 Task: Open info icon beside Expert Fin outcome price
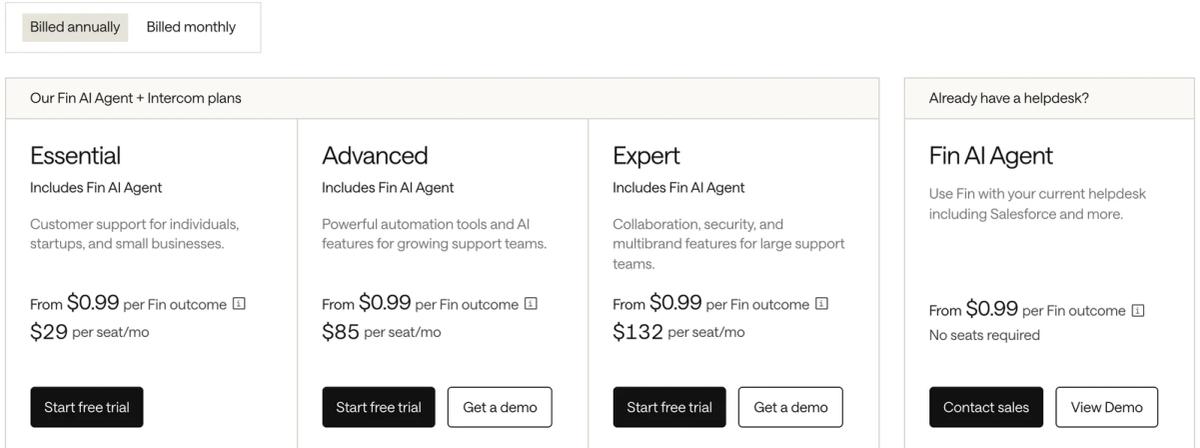(822, 304)
